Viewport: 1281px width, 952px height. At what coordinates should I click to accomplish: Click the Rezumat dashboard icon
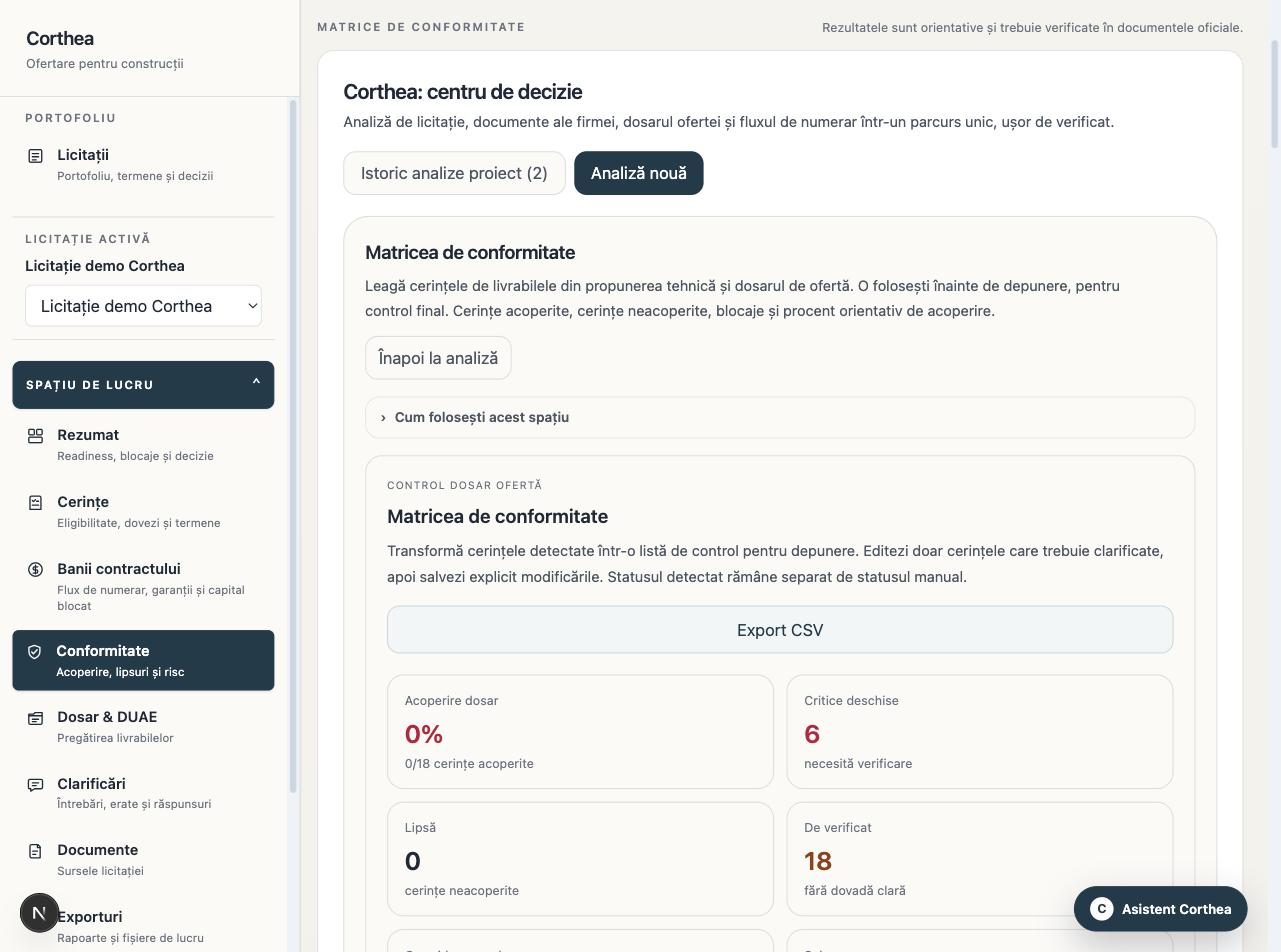(x=35, y=436)
